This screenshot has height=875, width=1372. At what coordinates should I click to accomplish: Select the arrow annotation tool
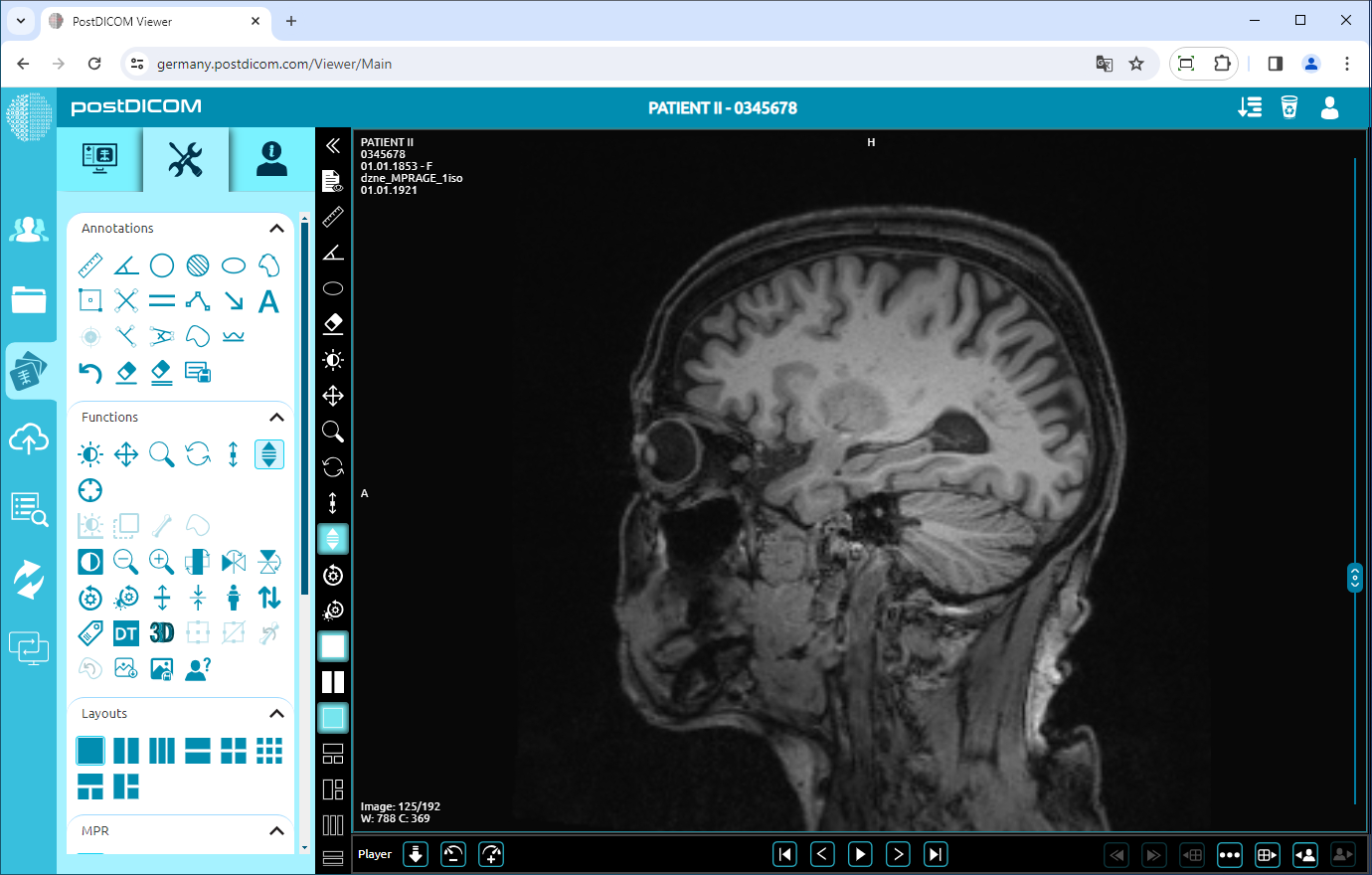click(x=233, y=300)
